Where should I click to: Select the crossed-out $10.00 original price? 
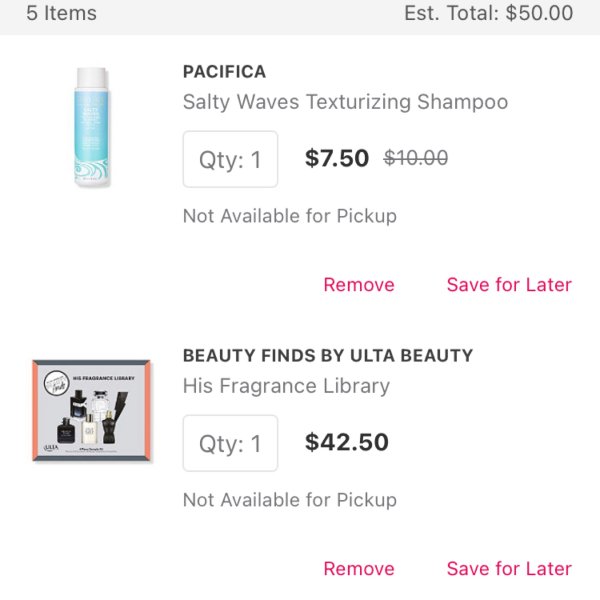(416, 158)
